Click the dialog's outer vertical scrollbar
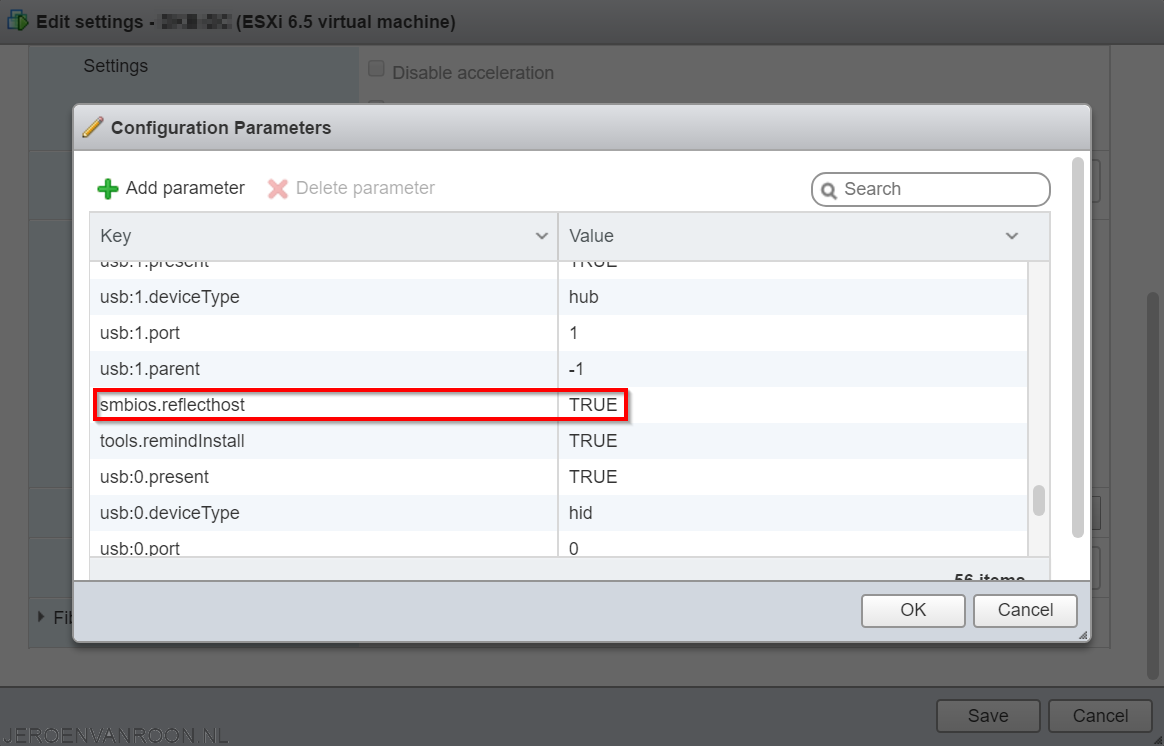 [1078, 347]
